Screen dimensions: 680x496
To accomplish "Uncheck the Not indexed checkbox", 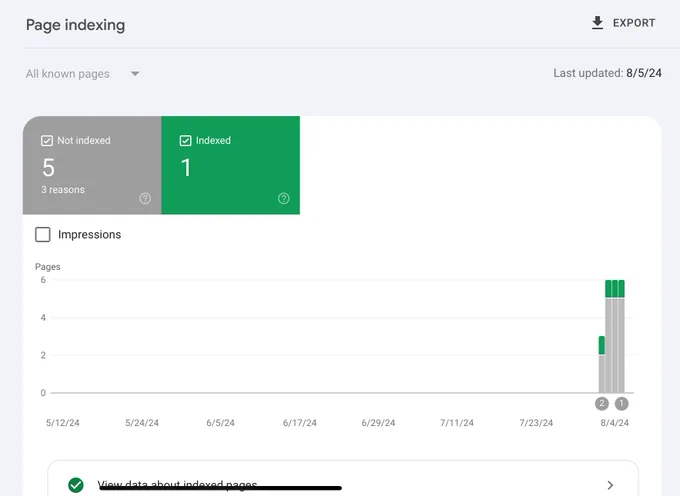I will coord(47,140).
